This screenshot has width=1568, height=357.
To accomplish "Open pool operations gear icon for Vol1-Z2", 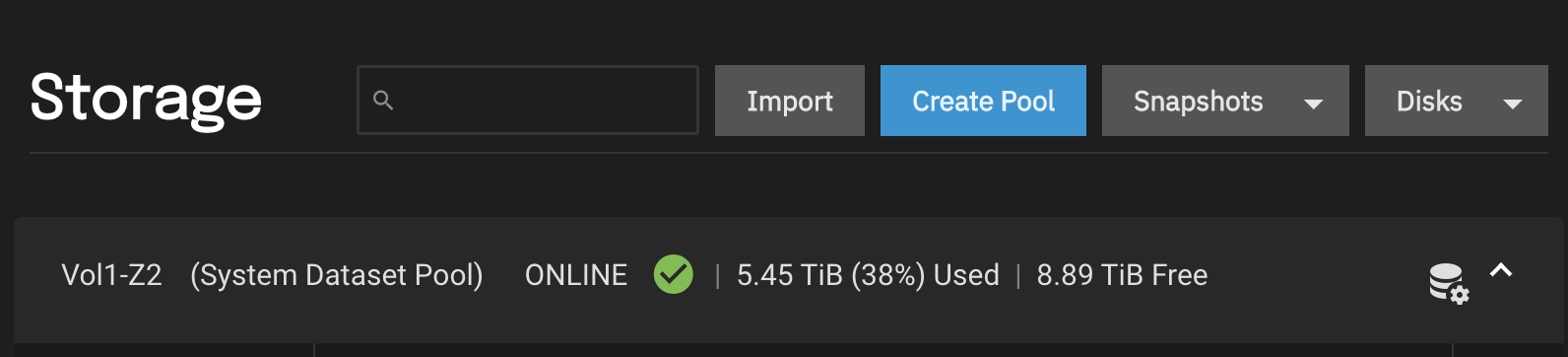I will click(1449, 283).
